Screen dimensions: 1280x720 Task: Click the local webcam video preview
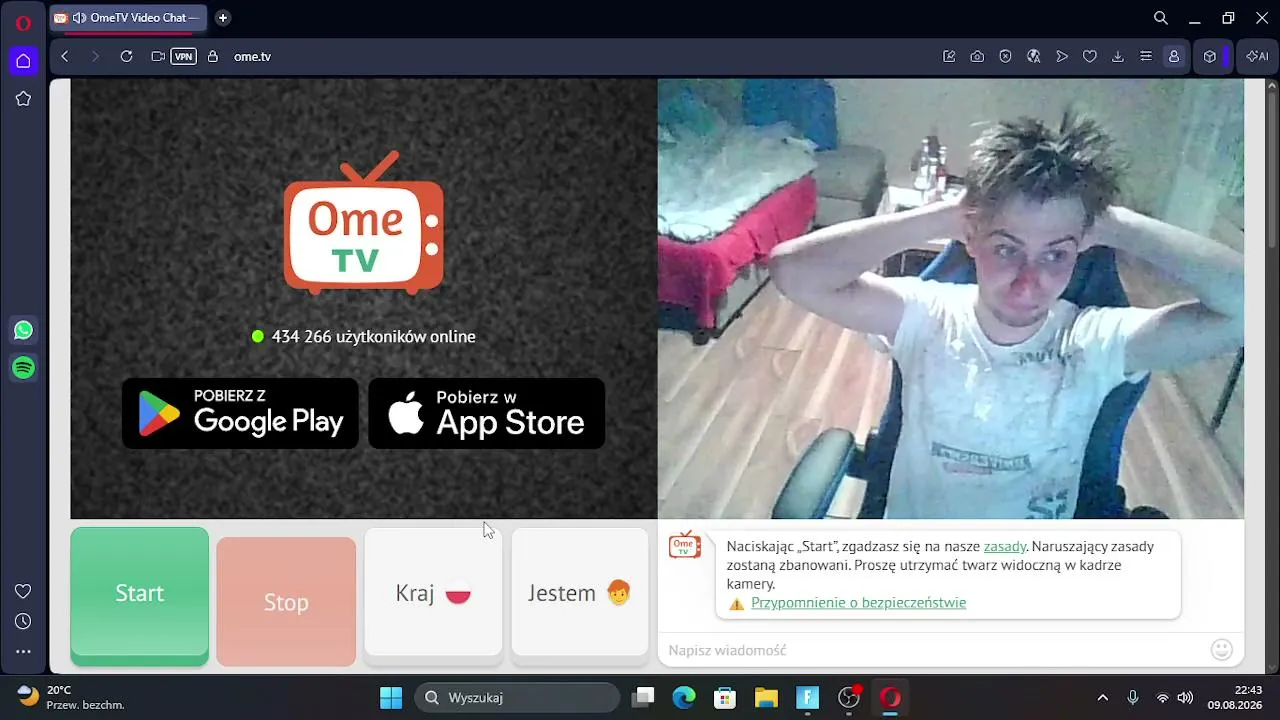click(x=951, y=299)
